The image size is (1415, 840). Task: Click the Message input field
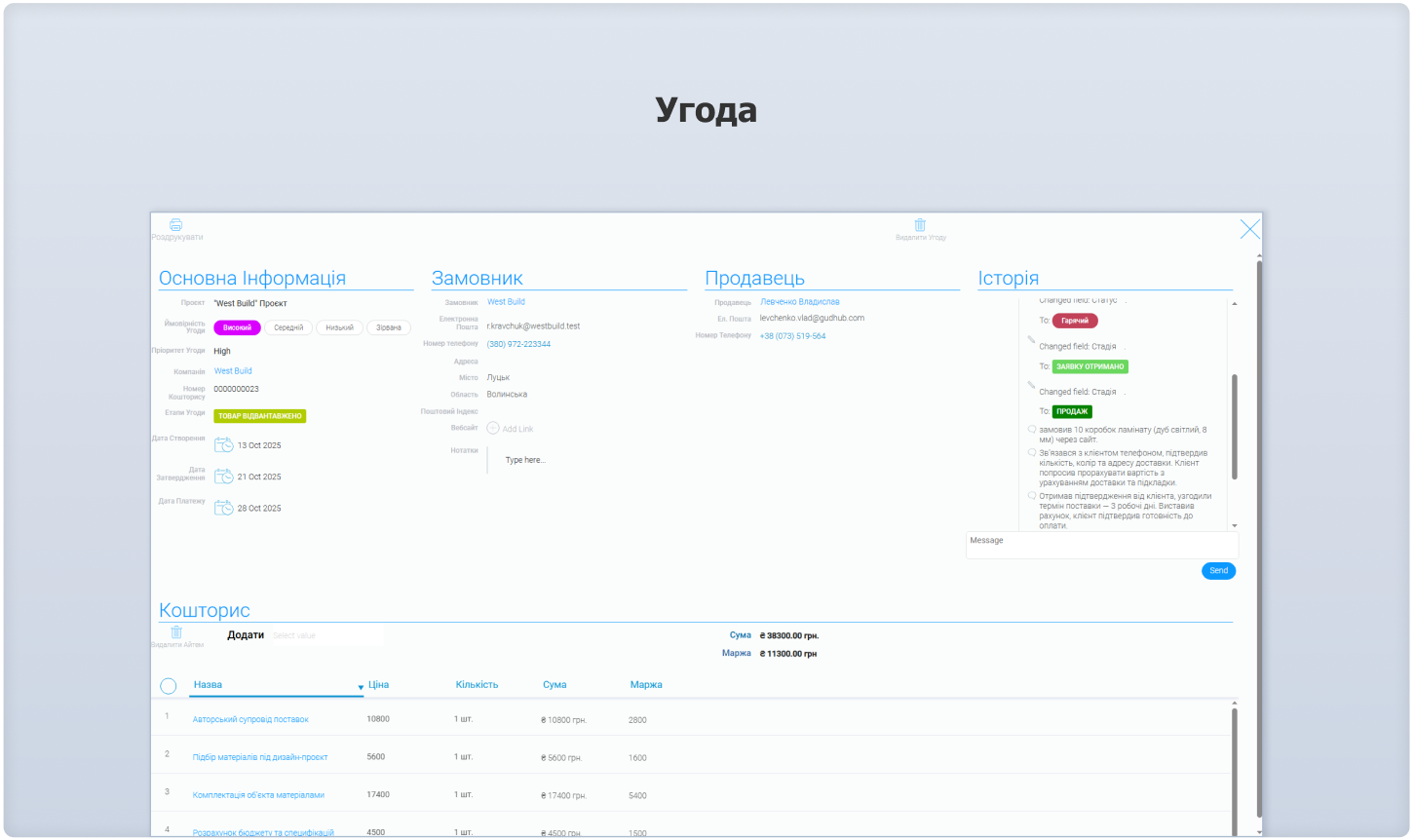pyautogui.click(x=1101, y=545)
